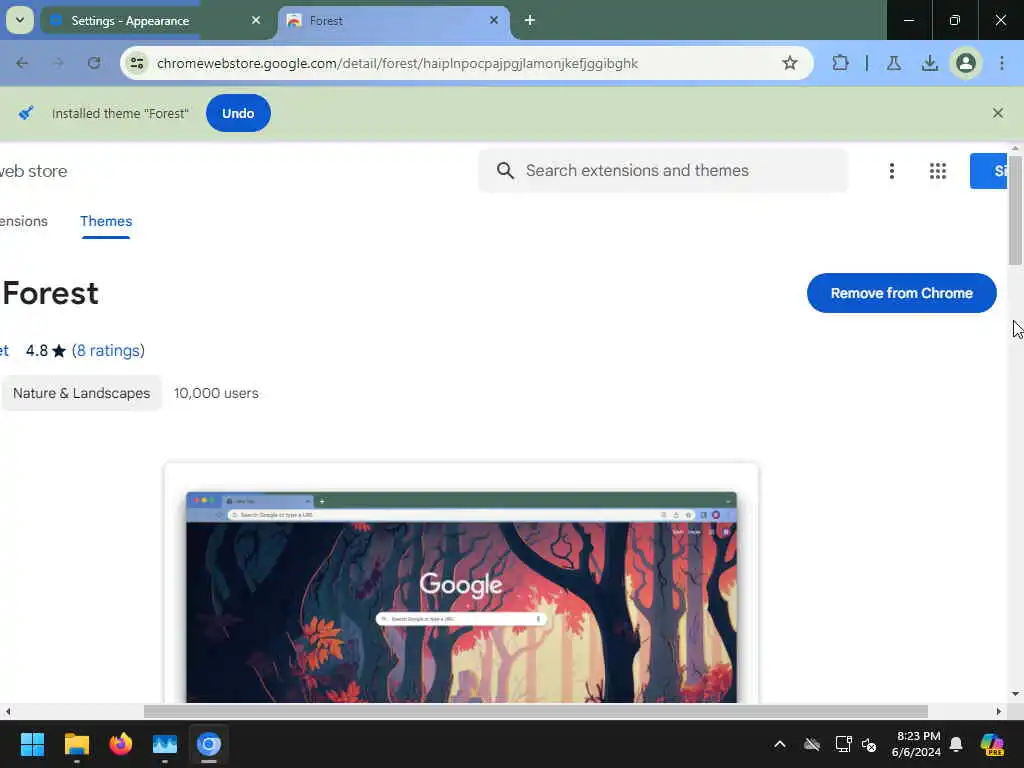The width and height of the screenshot is (1024, 768).
Task: Click the scroll right arrow
Action: pos(999,711)
